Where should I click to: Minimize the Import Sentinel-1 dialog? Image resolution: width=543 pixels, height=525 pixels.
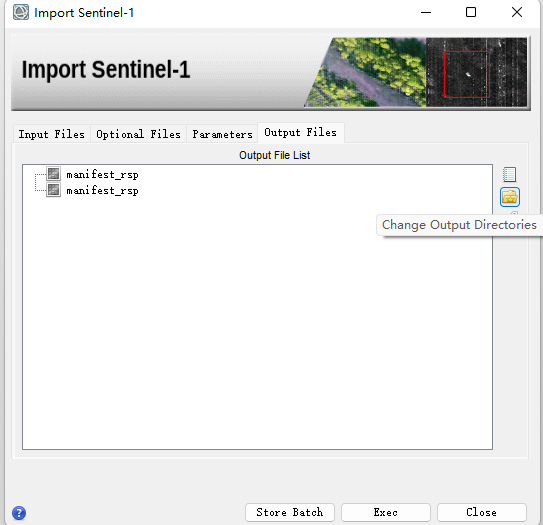[426, 12]
